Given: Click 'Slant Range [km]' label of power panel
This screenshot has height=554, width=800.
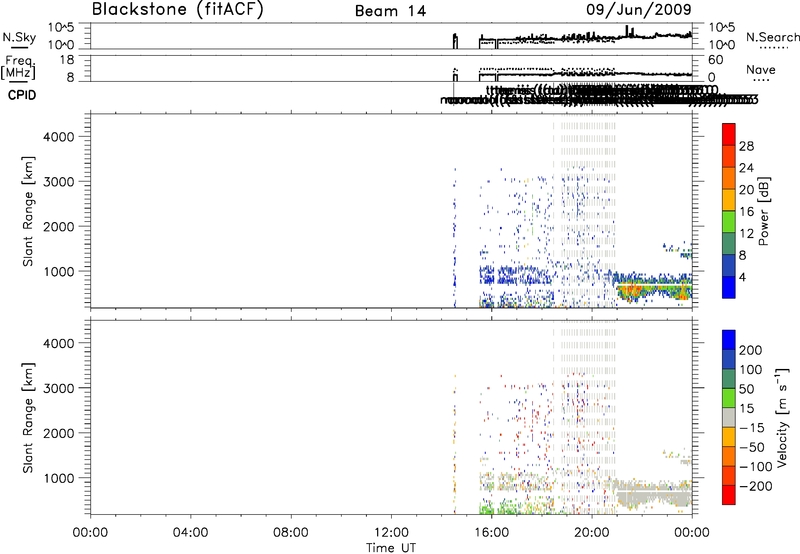Looking at the screenshot, I should [28, 211].
